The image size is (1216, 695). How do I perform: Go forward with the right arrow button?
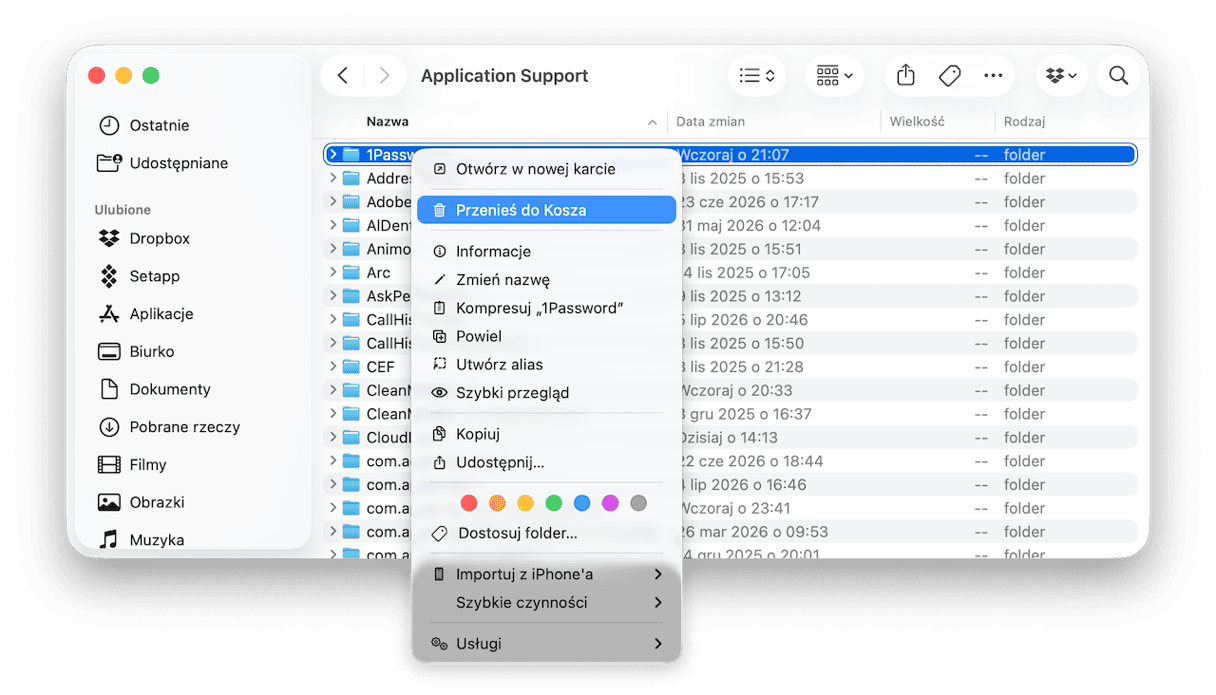click(x=384, y=76)
